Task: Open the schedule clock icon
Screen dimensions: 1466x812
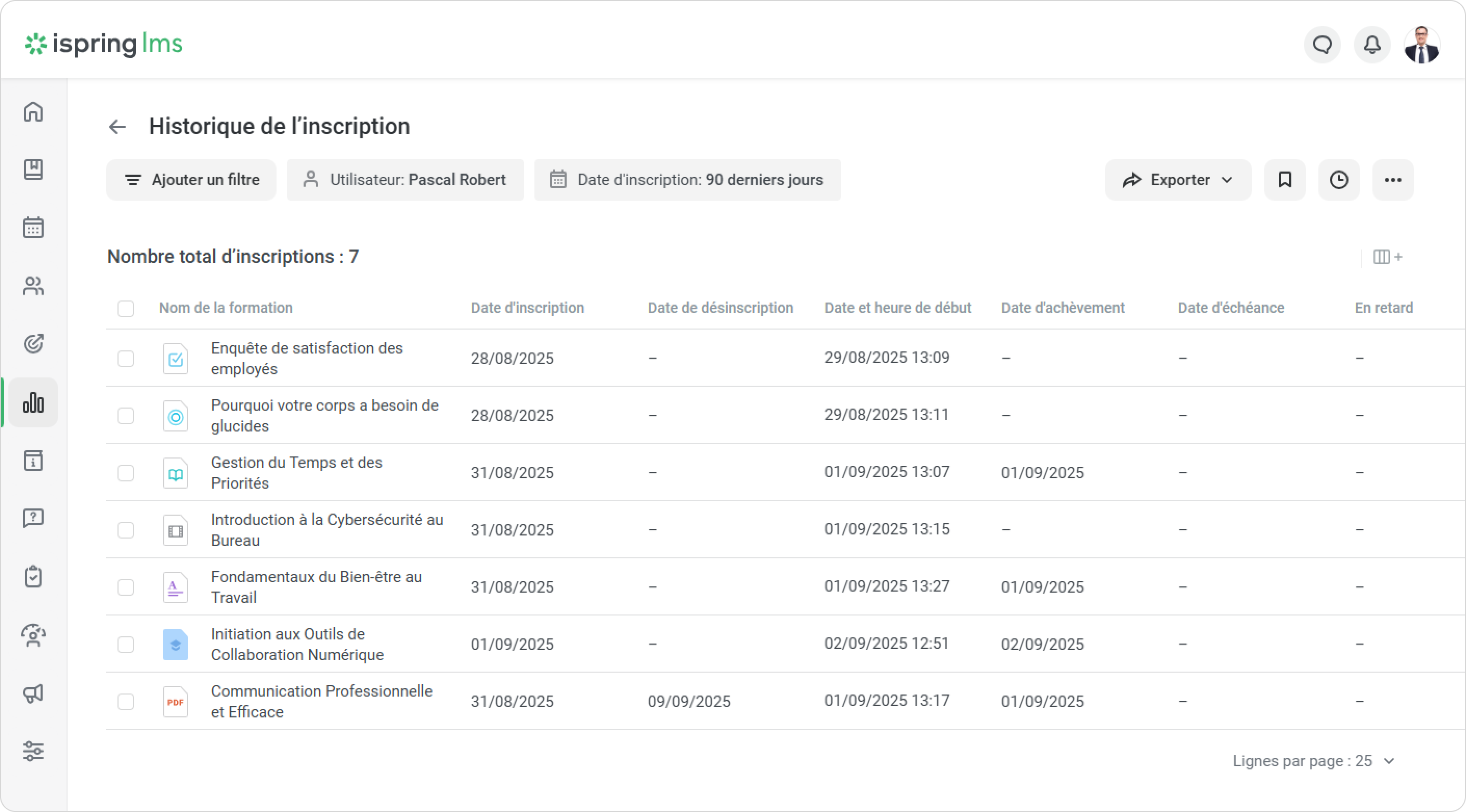Action: 1339,180
